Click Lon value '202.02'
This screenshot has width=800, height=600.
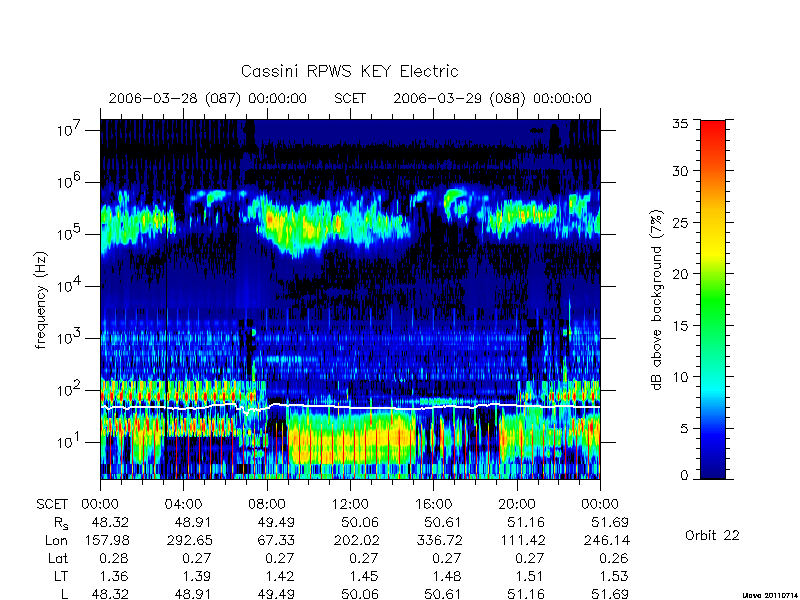pyautogui.click(x=357, y=540)
